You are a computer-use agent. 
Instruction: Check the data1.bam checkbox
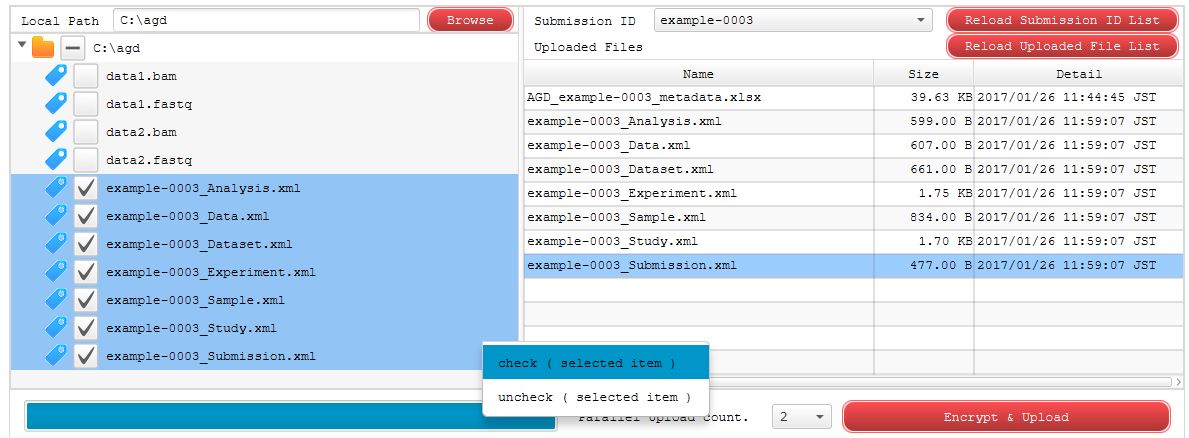pos(86,76)
